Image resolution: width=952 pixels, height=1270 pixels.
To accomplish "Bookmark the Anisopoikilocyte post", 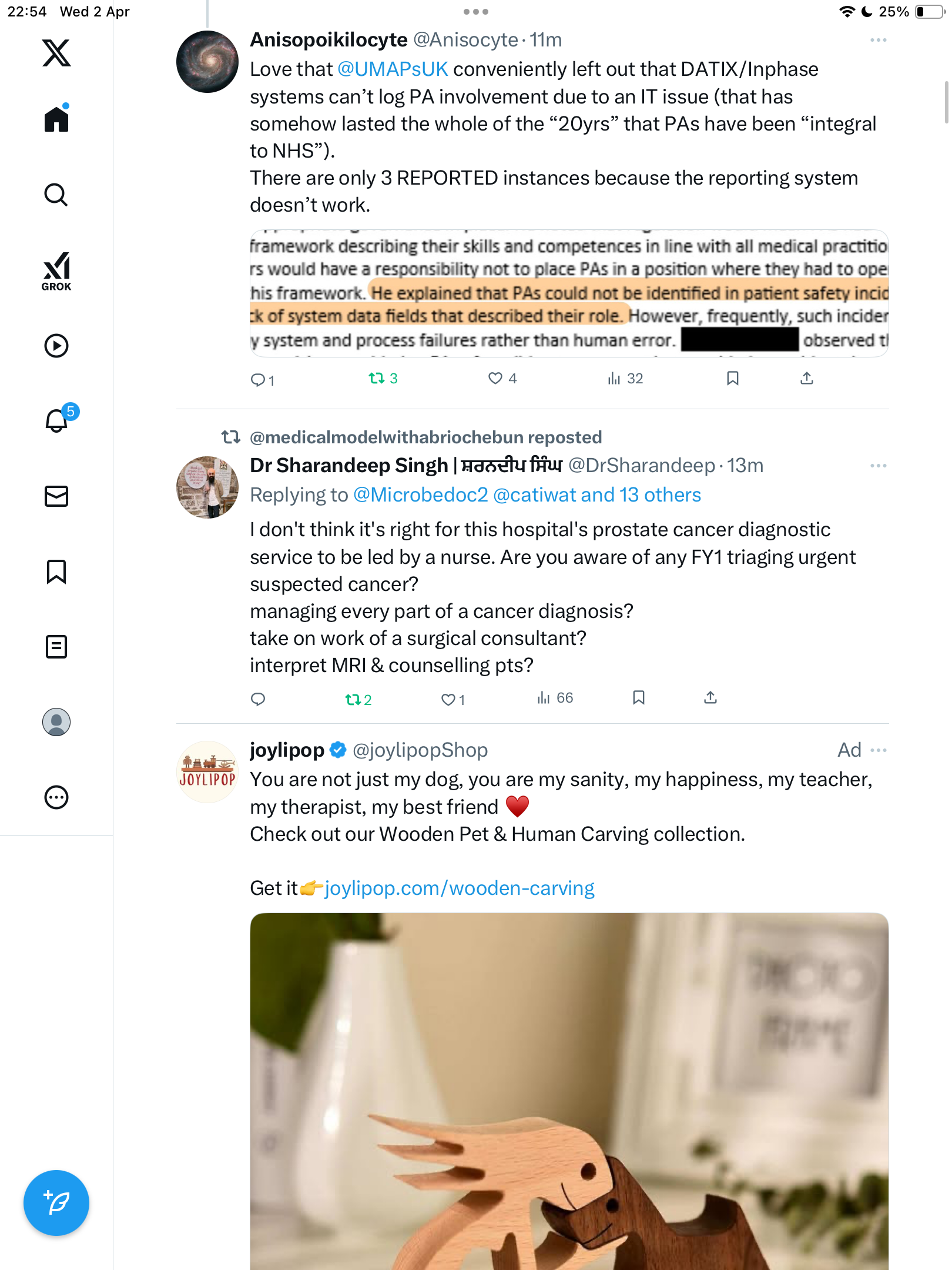I will click(x=732, y=378).
